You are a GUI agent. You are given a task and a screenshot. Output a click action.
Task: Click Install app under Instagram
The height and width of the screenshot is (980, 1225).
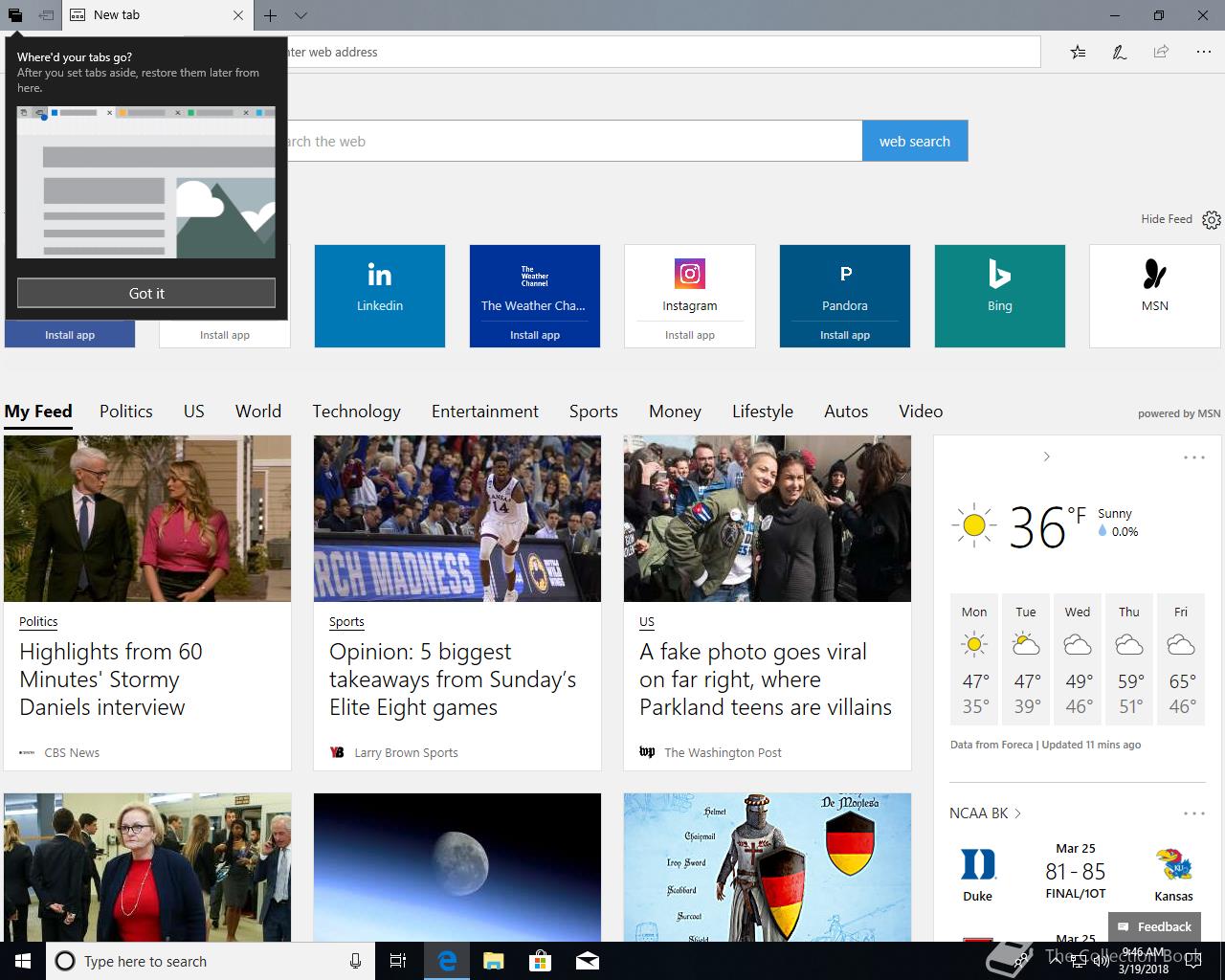coord(690,335)
